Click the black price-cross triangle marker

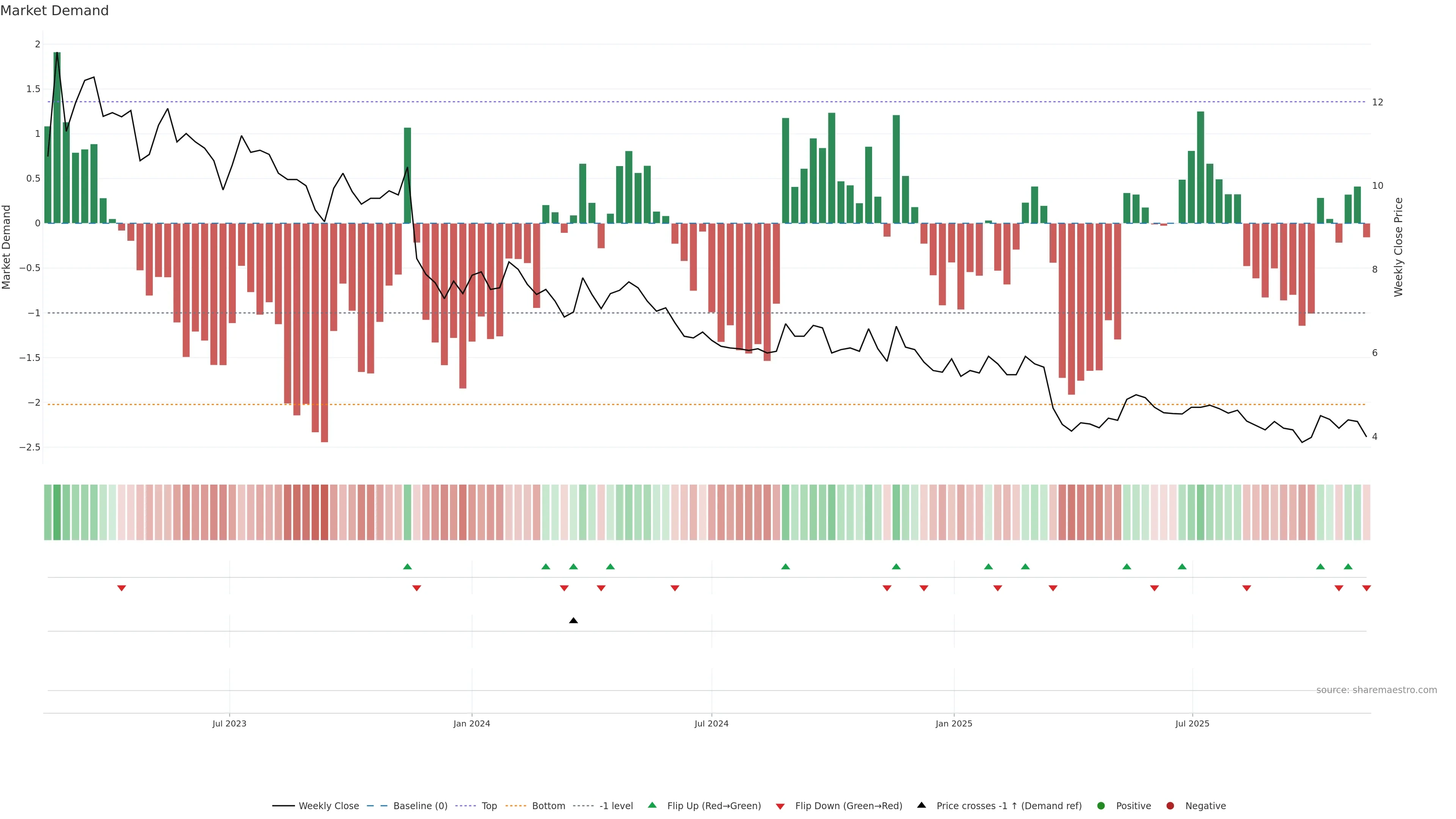(x=573, y=621)
